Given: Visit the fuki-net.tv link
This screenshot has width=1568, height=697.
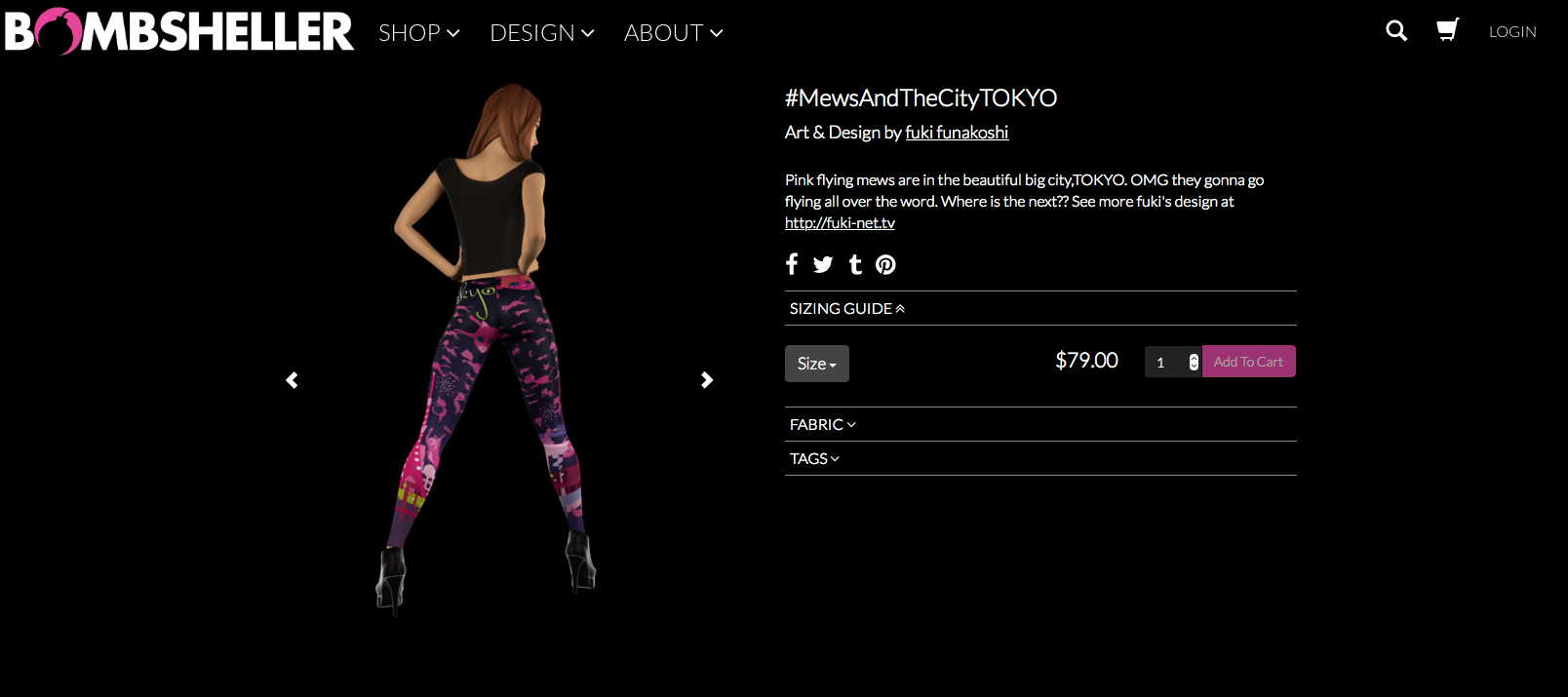Looking at the screenshot, I should pyautogui.click(x=840, y=223).
